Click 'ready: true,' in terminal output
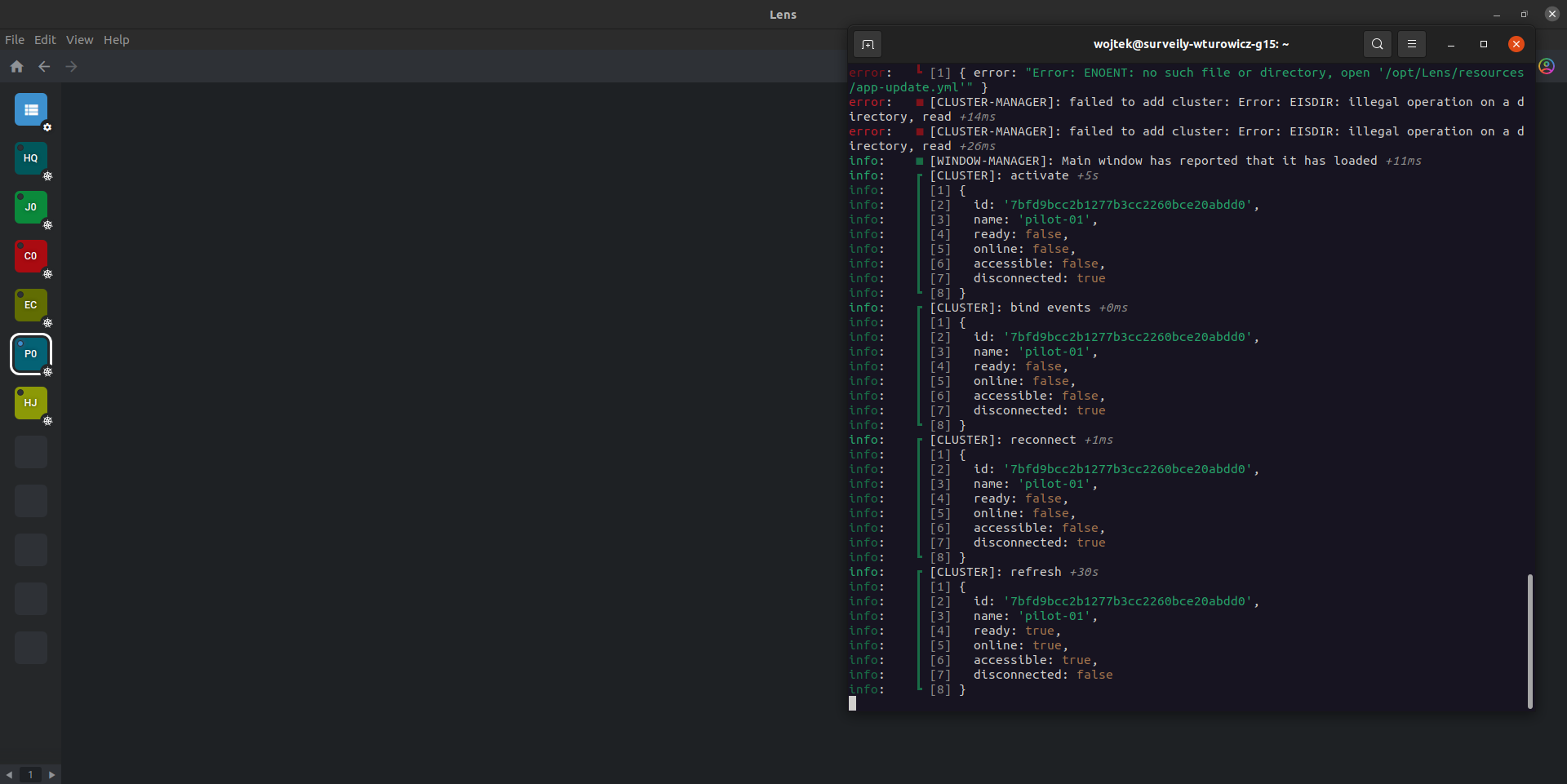Screen dimensions: 1567x784 (1017, 631)
